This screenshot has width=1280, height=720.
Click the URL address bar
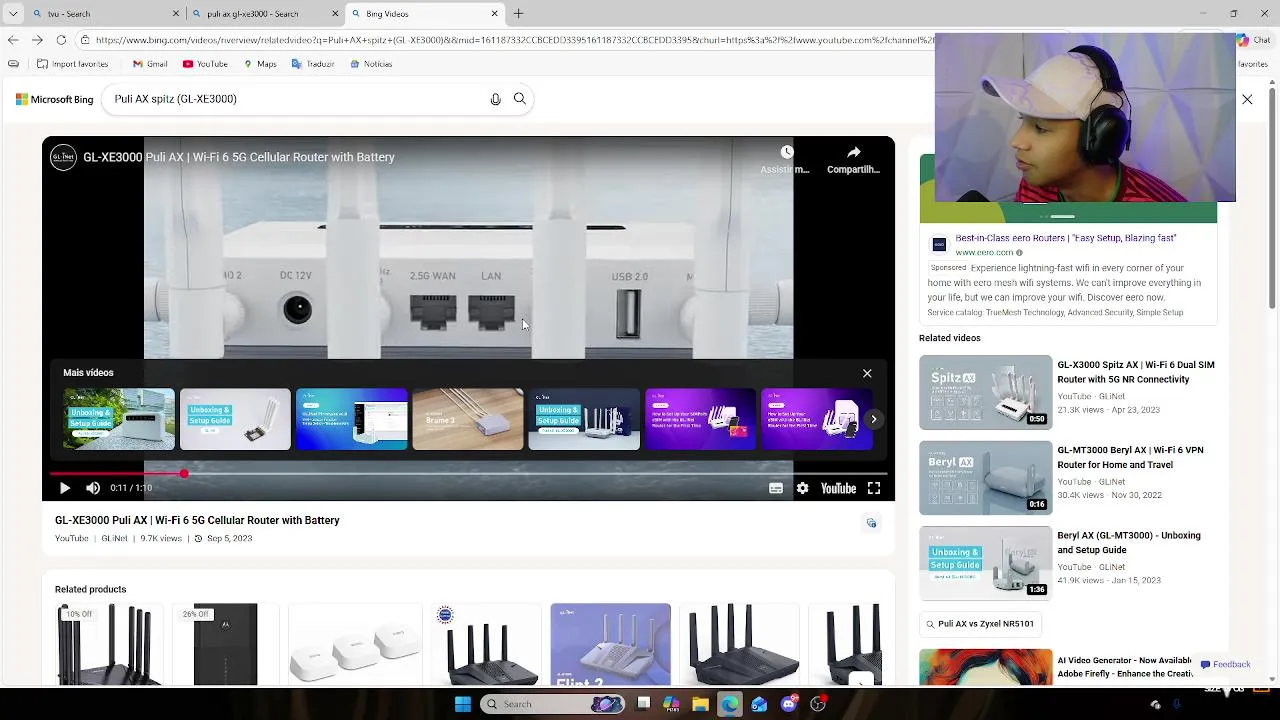[x=513, y=40]
